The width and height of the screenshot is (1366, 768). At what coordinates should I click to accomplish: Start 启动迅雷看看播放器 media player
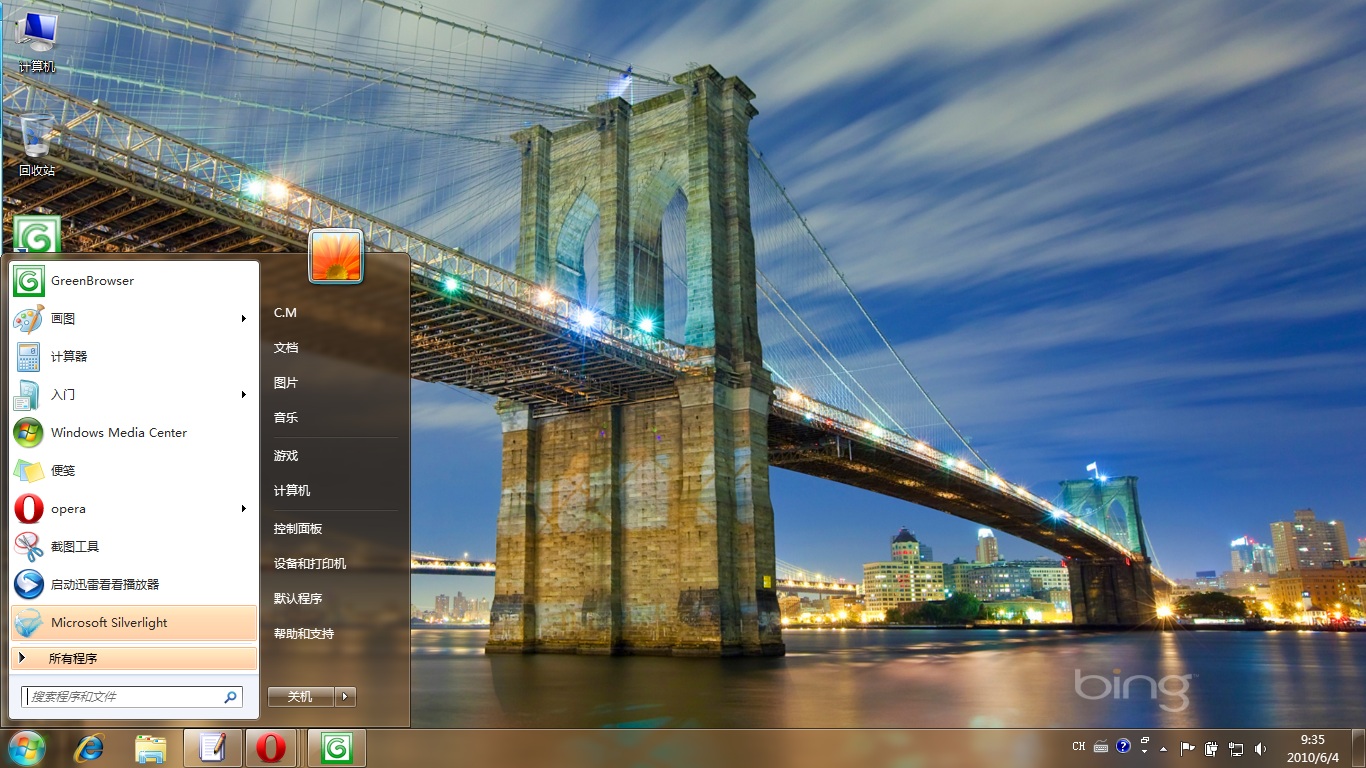point(103,585)
